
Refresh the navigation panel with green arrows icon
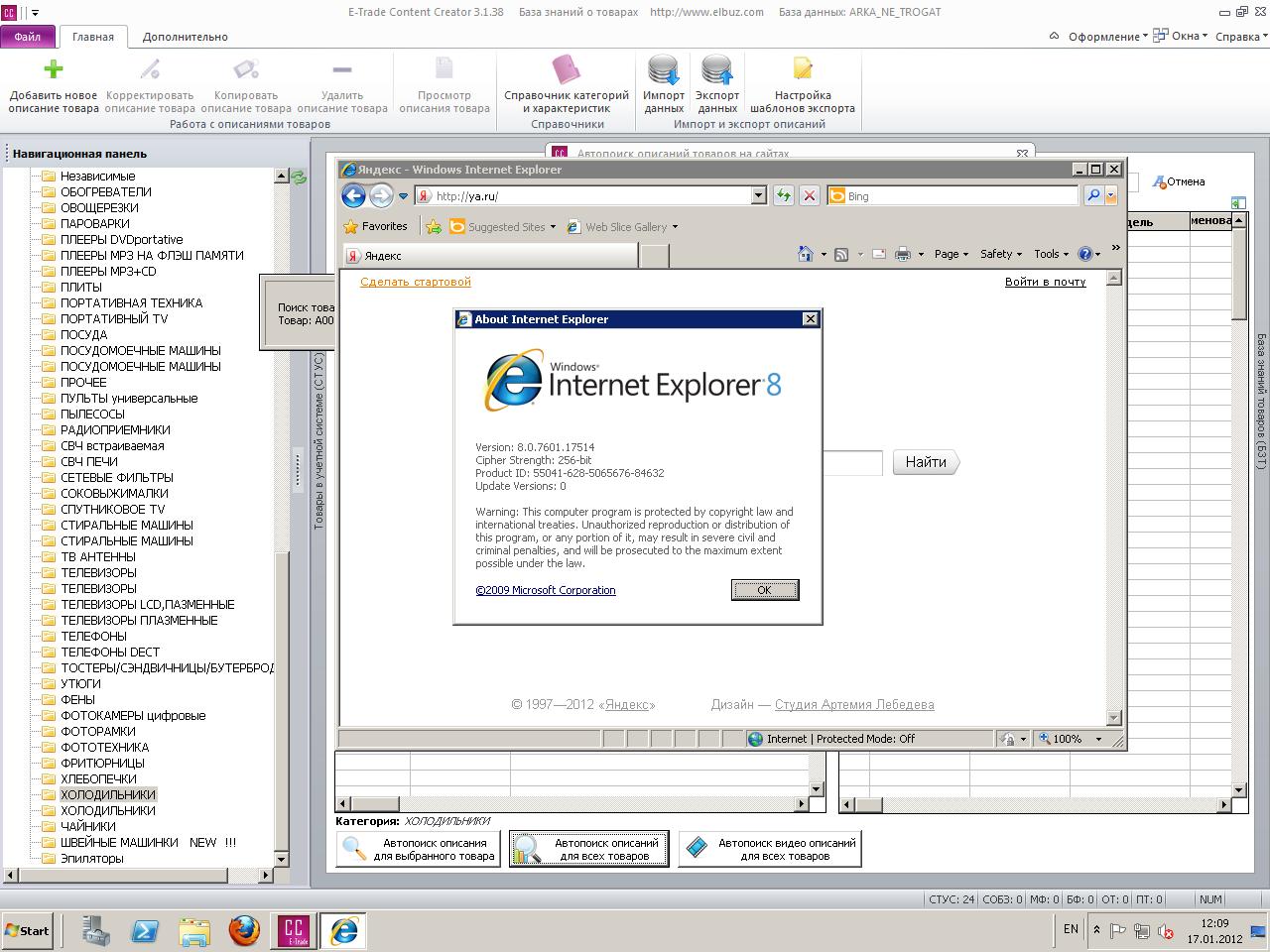(x=299, y=178)
